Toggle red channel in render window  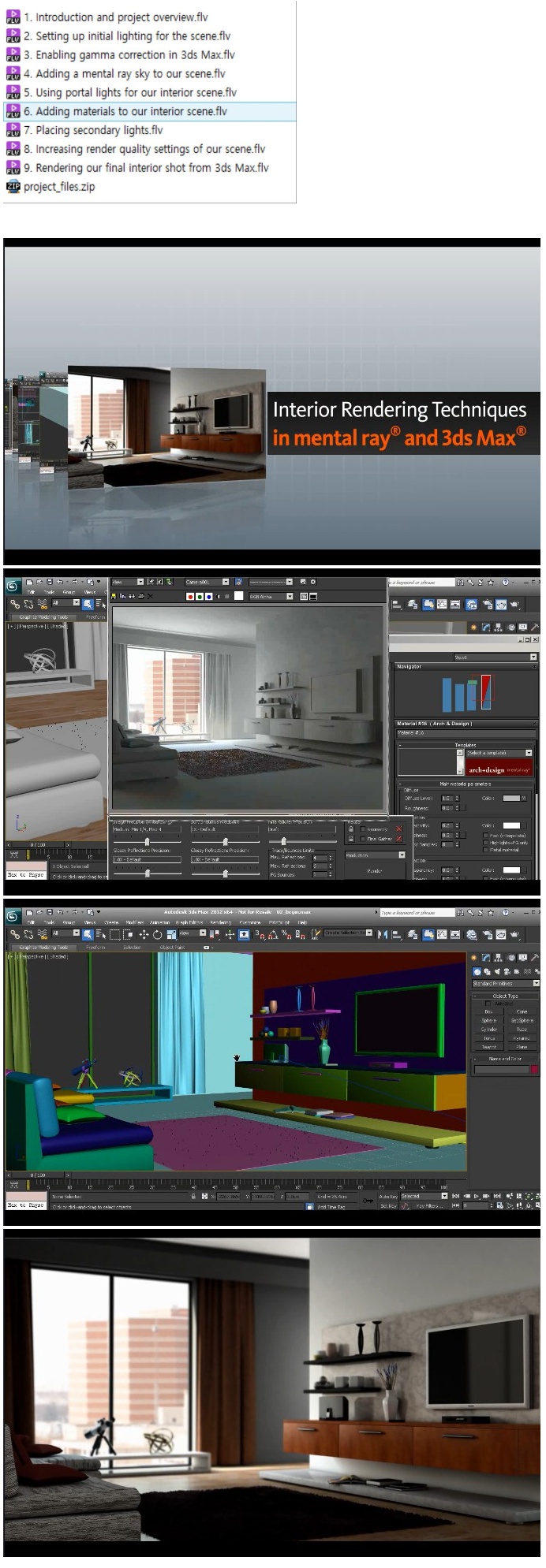pyautogui.click(x=190, y=597)
